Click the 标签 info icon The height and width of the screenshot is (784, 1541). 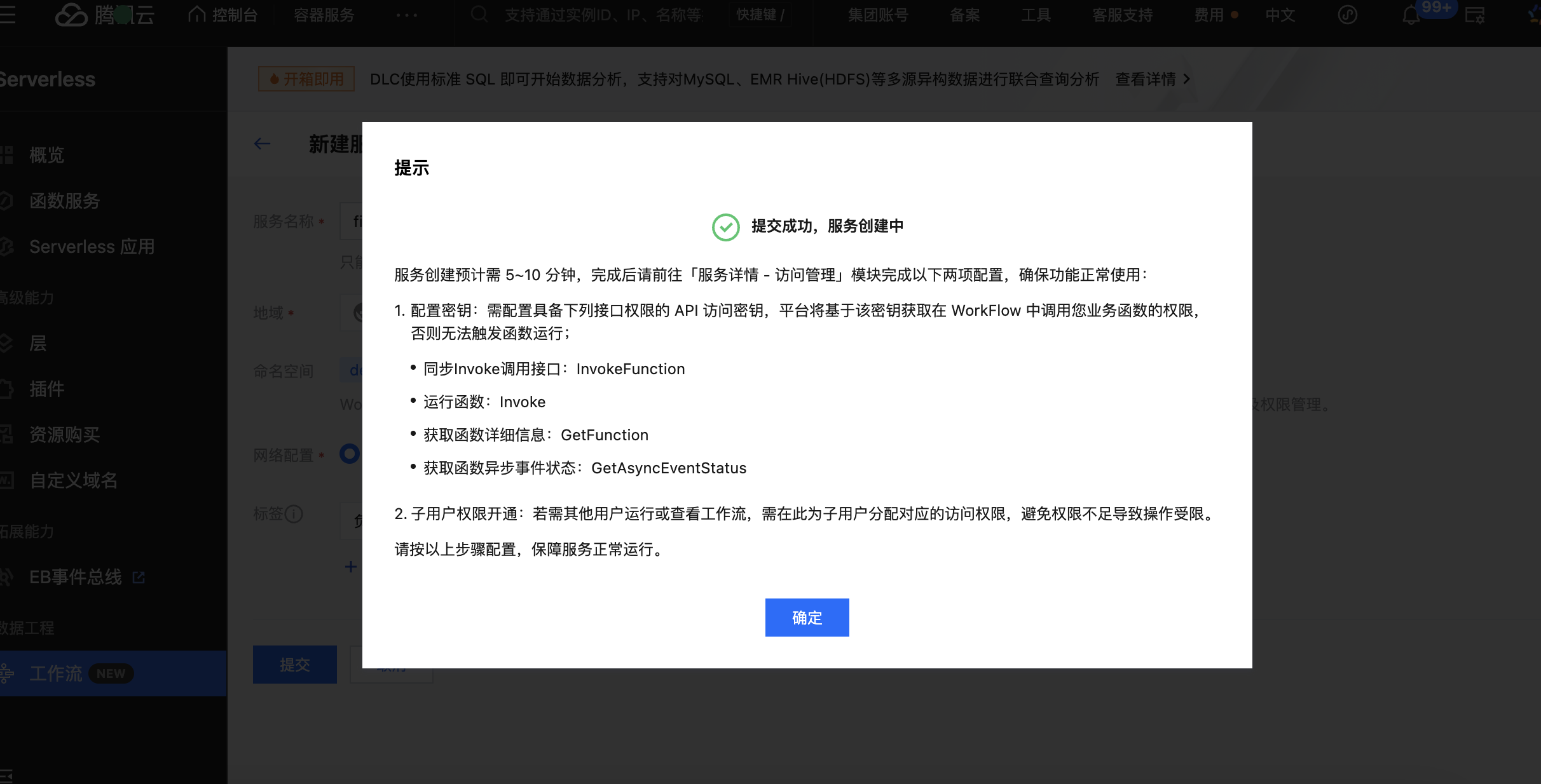point(294,513)
